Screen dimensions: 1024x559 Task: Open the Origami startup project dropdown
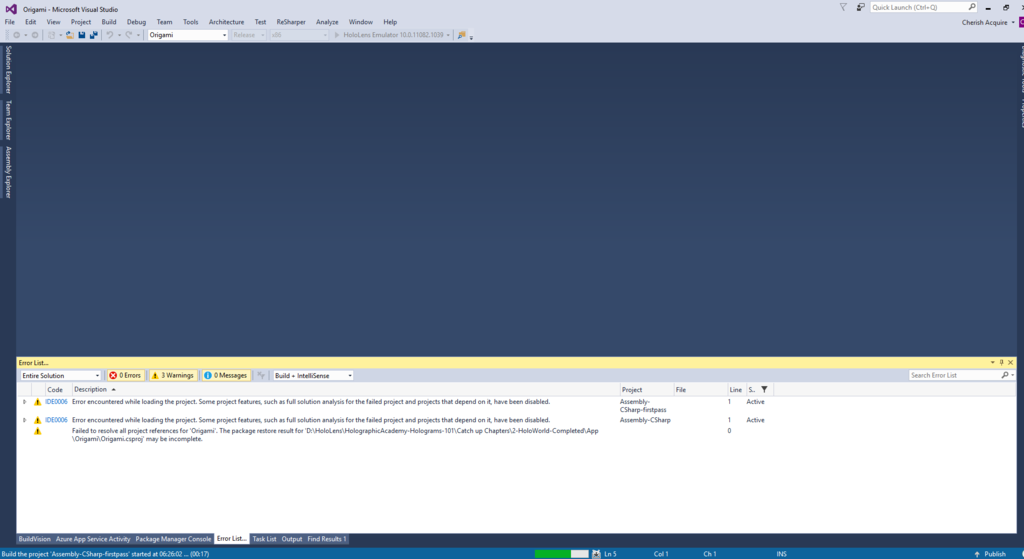point(187,35)
